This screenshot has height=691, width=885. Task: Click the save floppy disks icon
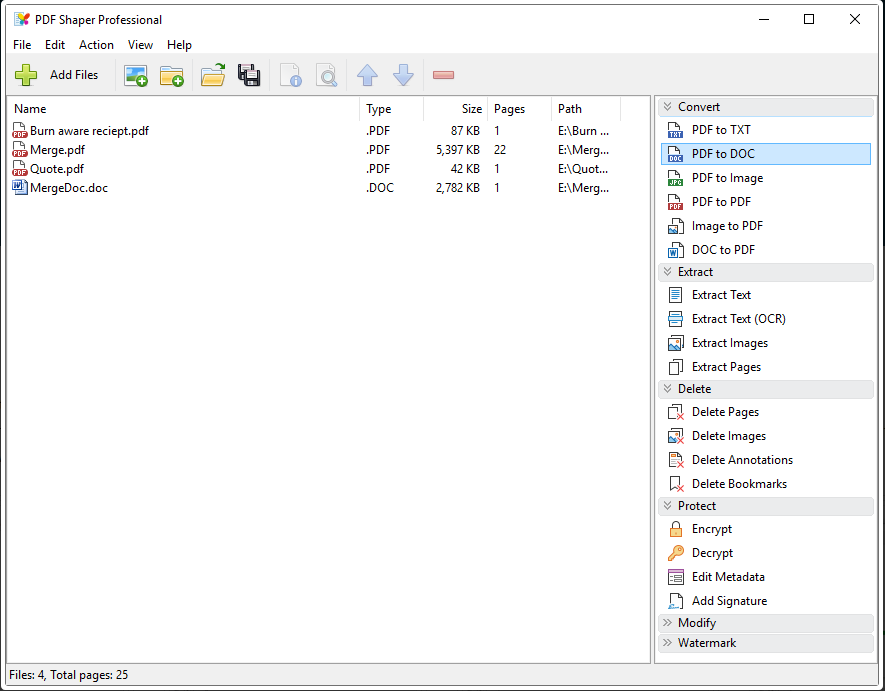tap(249, 75)
